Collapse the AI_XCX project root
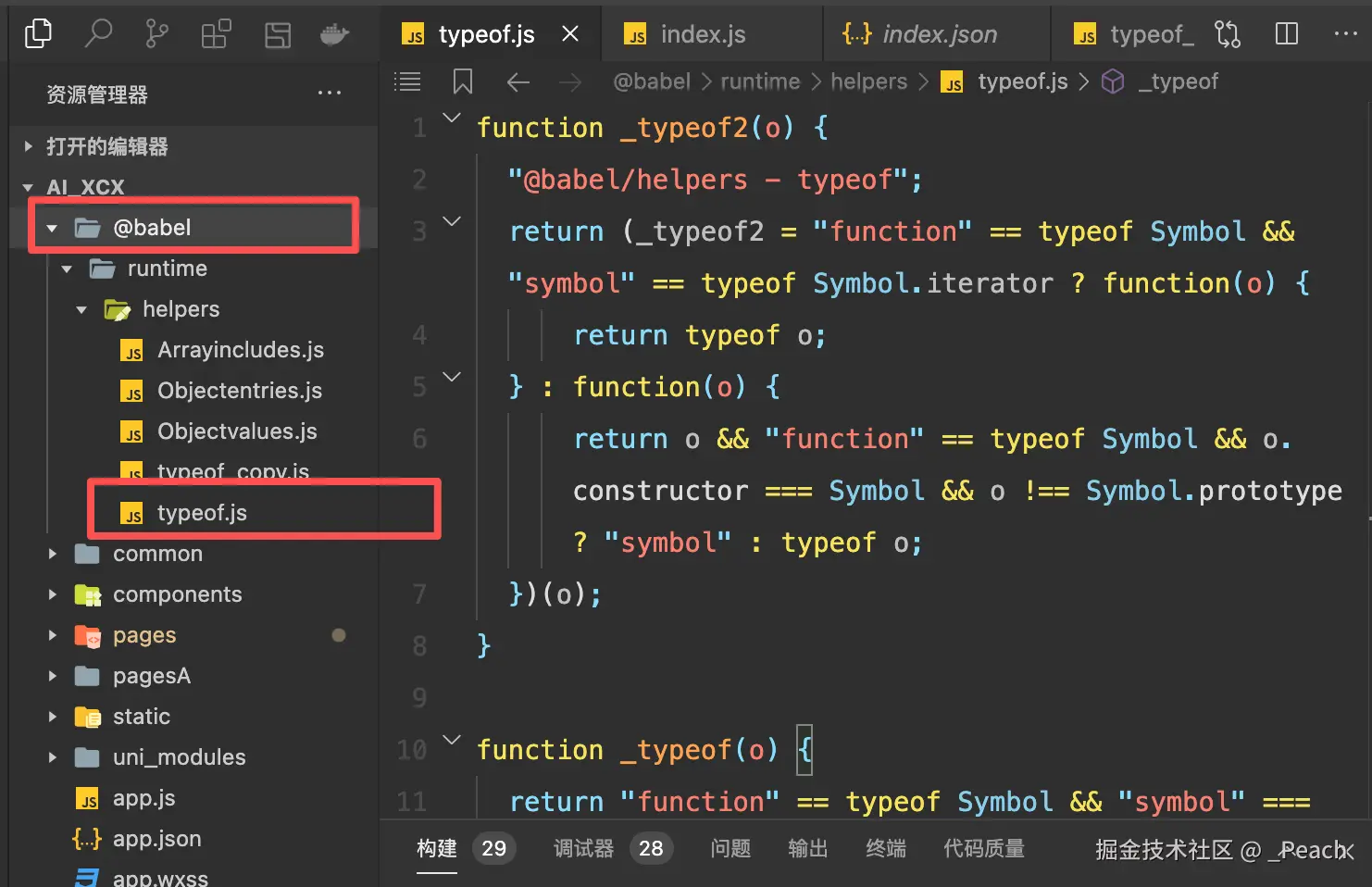The height and width of the screenshot is (887, 1372). [193, 187]
